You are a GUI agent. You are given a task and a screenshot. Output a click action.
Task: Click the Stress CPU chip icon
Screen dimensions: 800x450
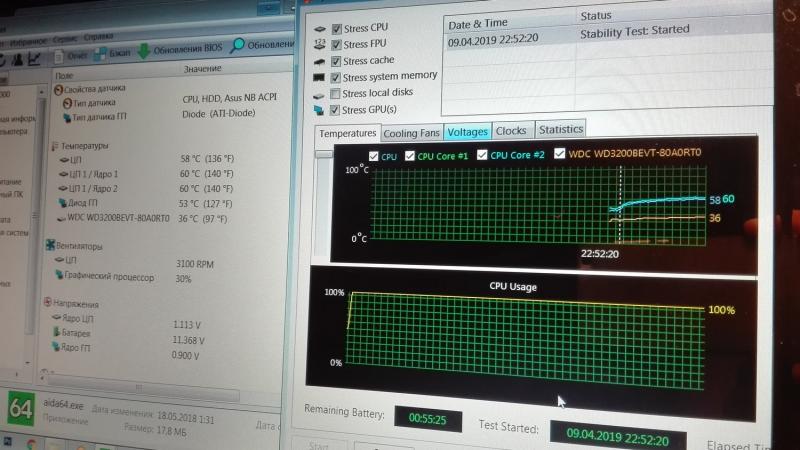coord(319,29)
